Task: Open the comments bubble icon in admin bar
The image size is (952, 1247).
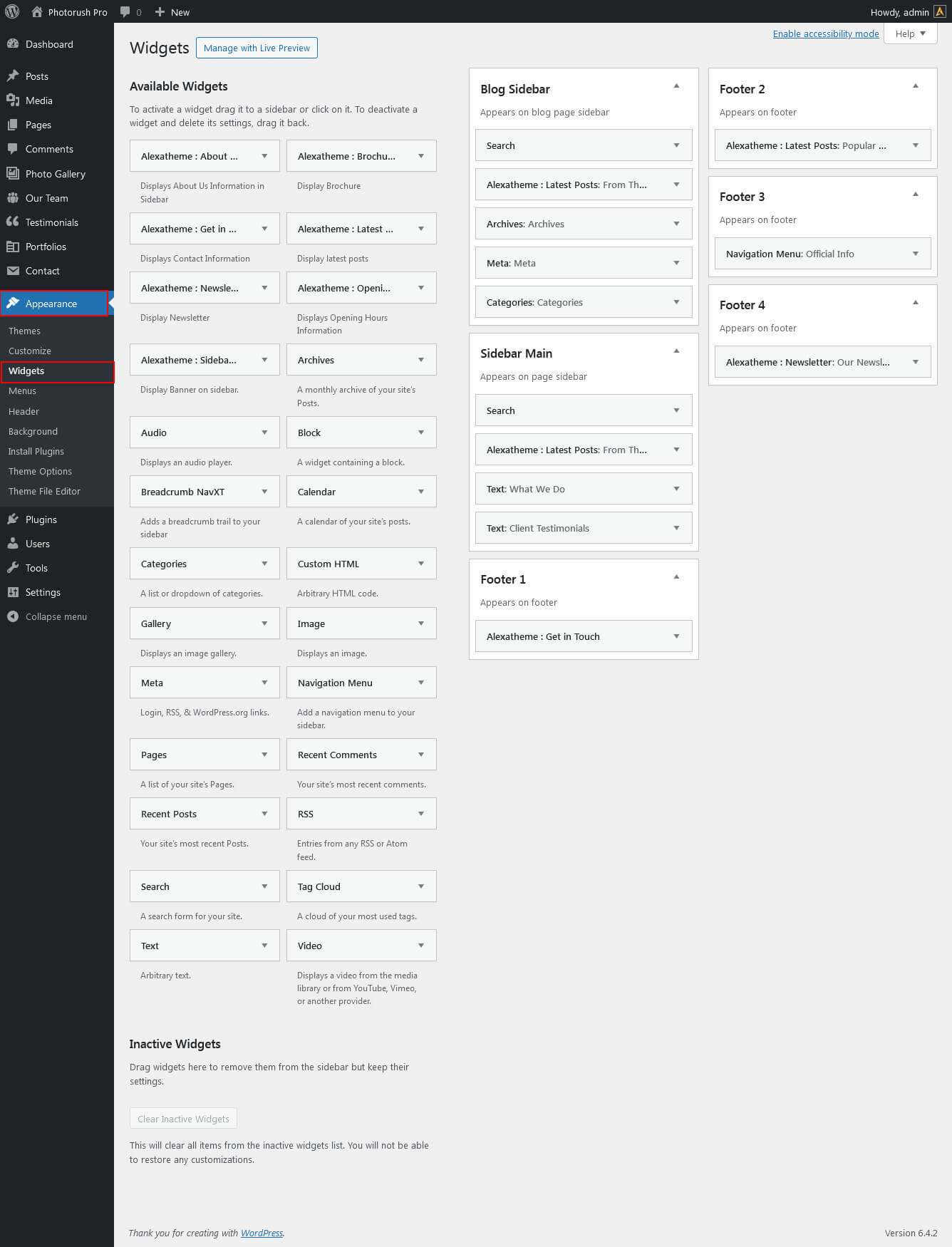Action: [x=125, y=12]
